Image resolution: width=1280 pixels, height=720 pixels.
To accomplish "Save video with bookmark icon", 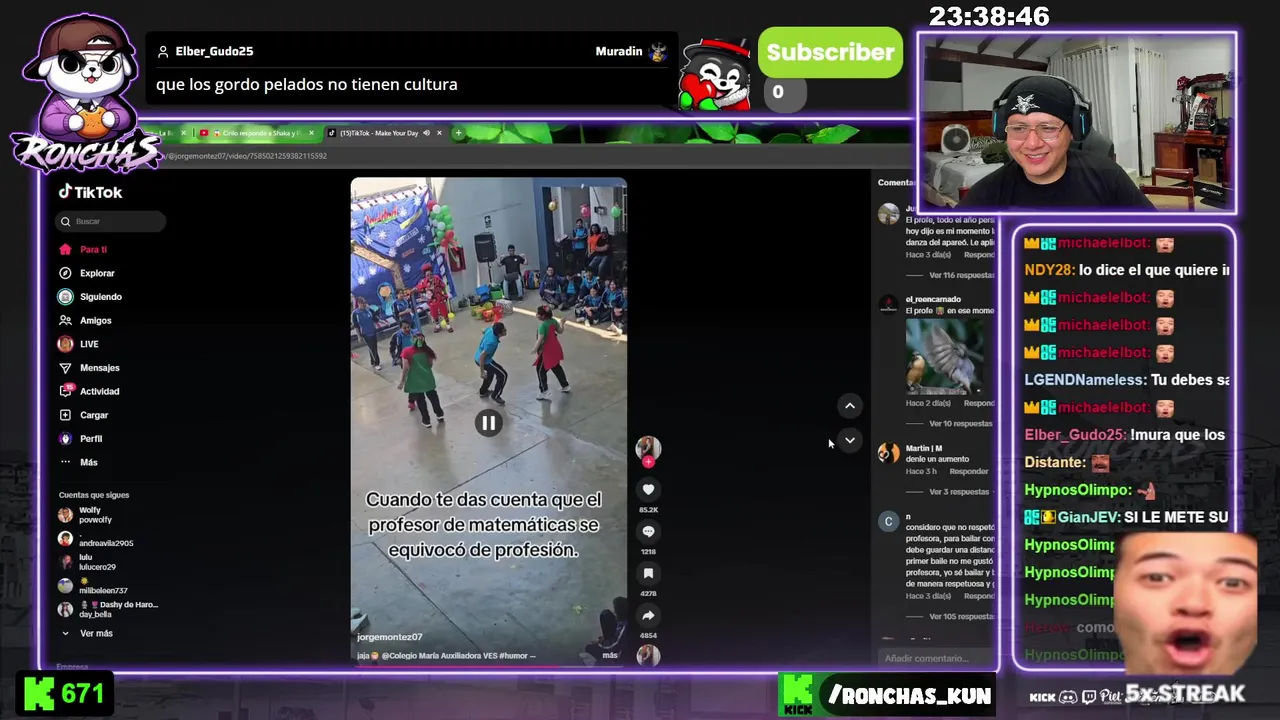I will click(648, 573).
